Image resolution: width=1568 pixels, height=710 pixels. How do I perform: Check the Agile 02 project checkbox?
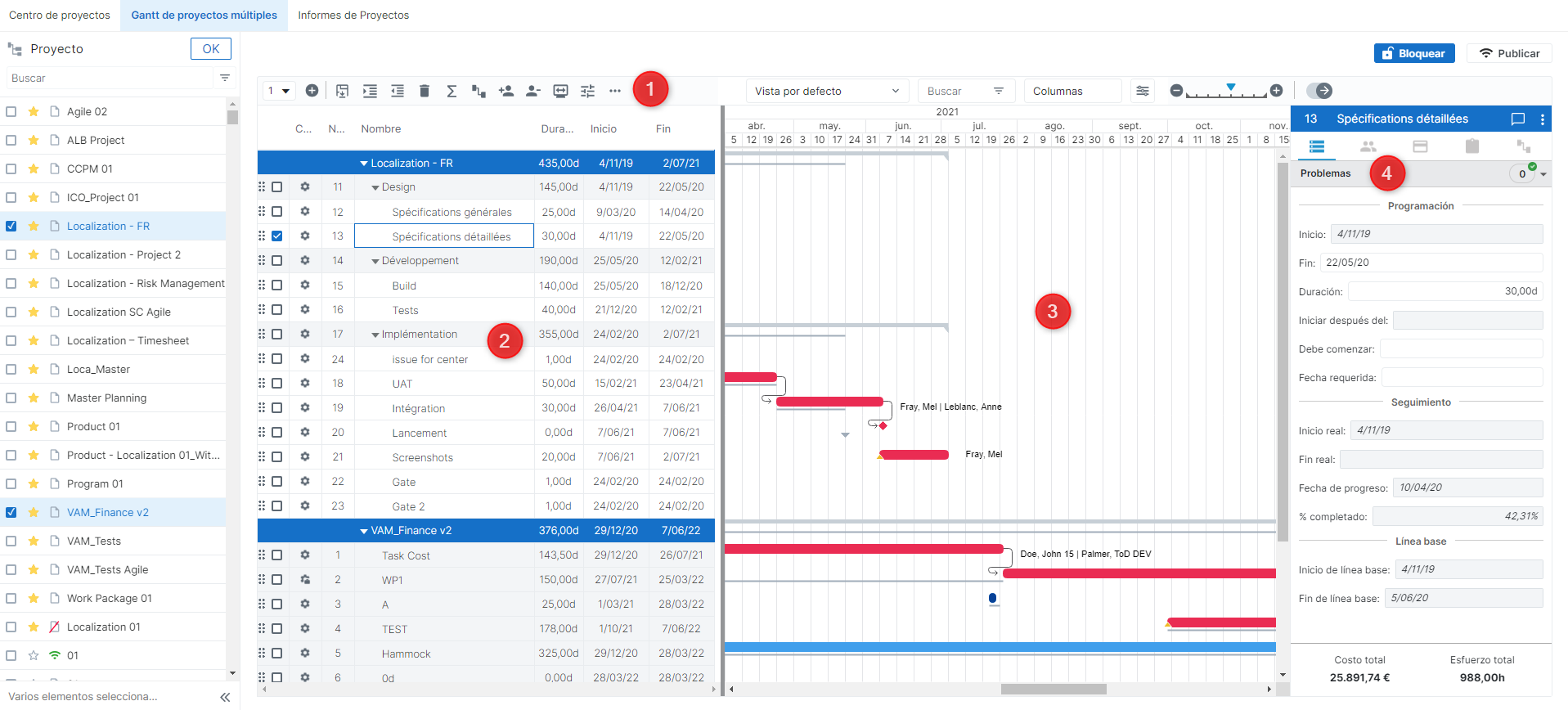11,112
